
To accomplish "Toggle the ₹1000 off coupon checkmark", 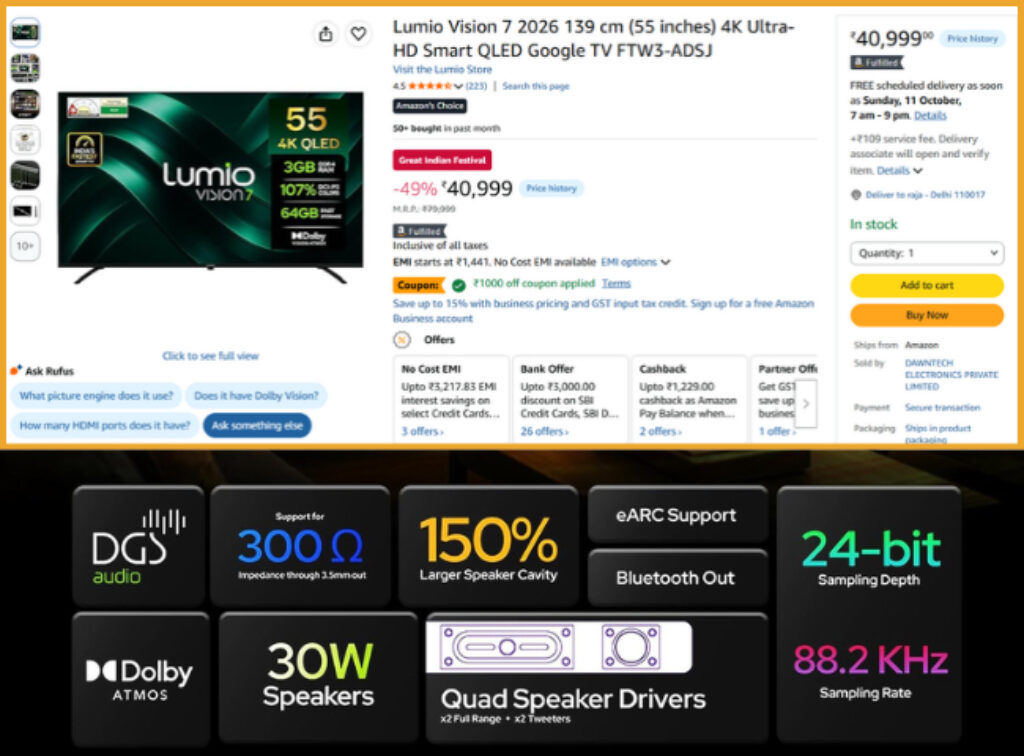I will 458,285.
